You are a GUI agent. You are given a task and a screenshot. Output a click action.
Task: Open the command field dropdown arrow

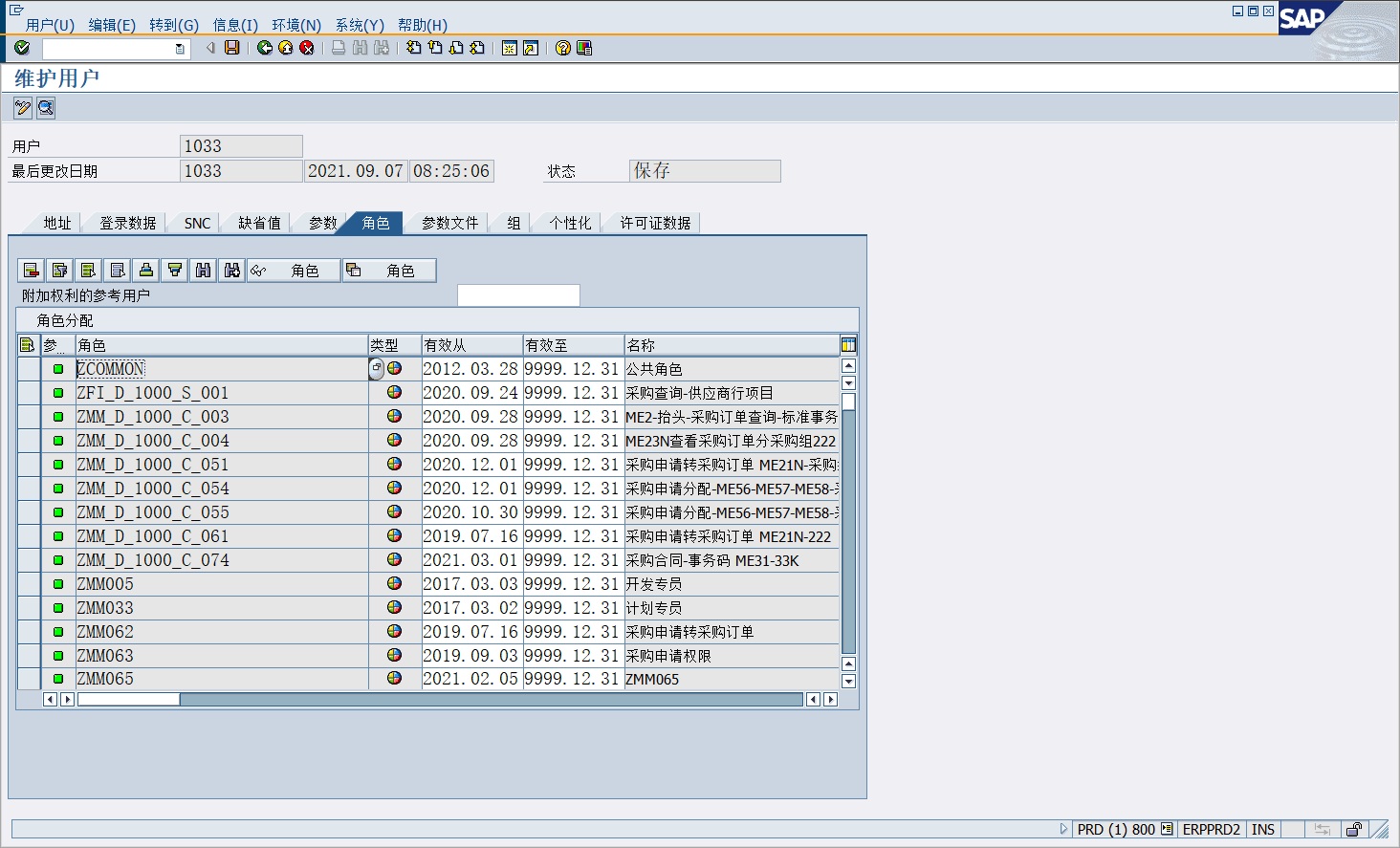coord(180,48)
